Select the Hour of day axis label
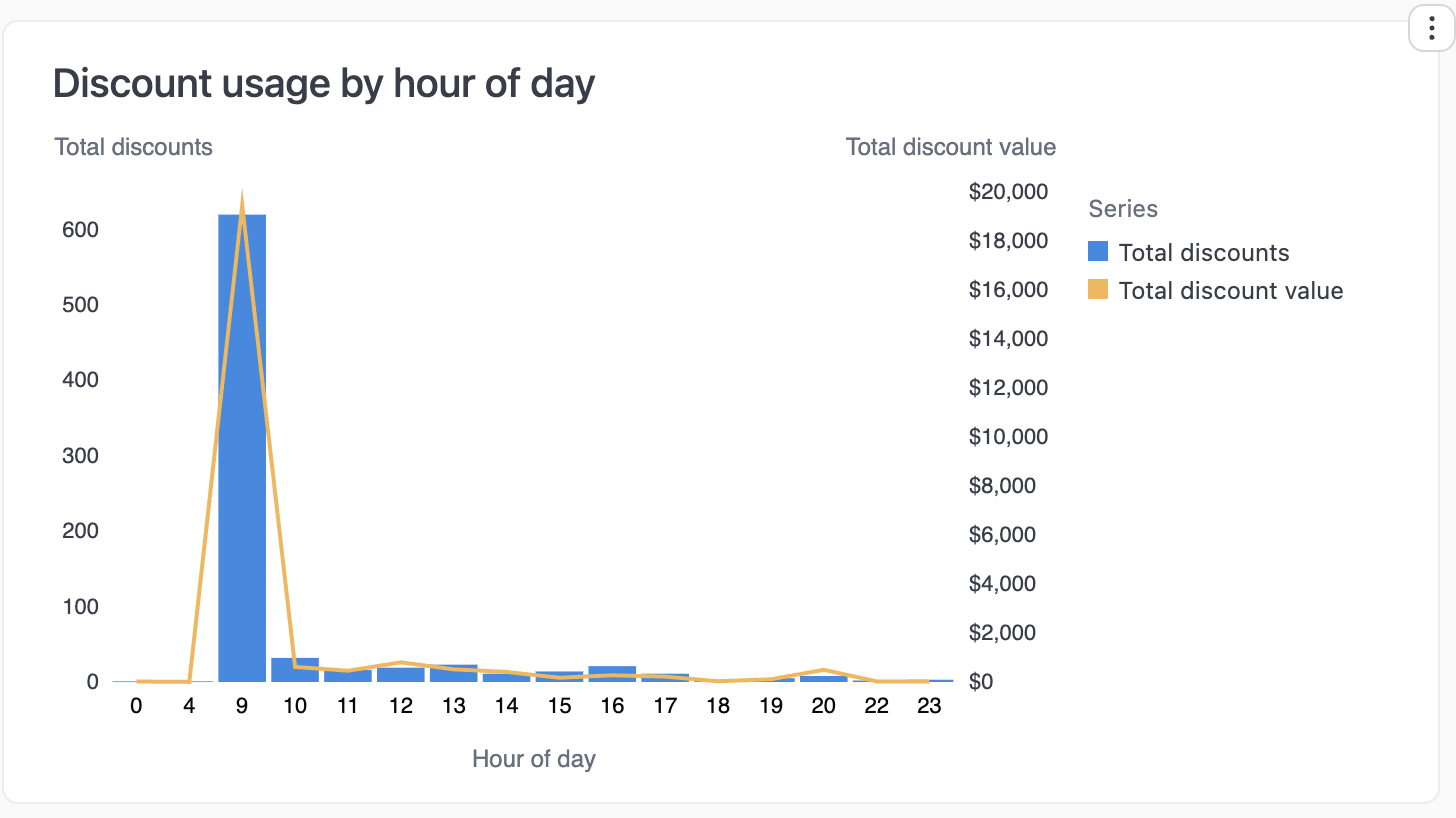1456x818 pixels. coord(534,759)
